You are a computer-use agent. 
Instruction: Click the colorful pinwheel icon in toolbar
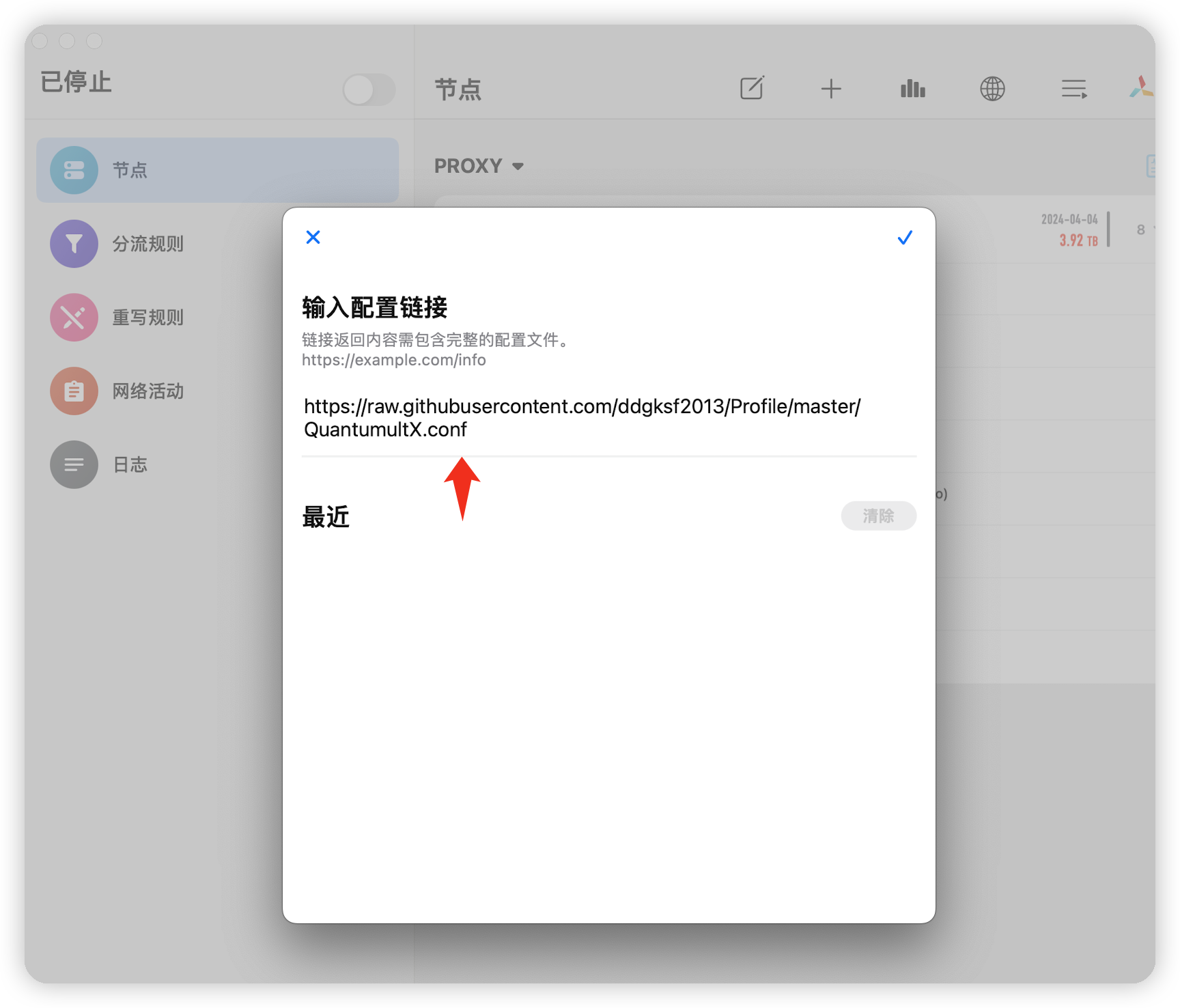pos(1141,88)
